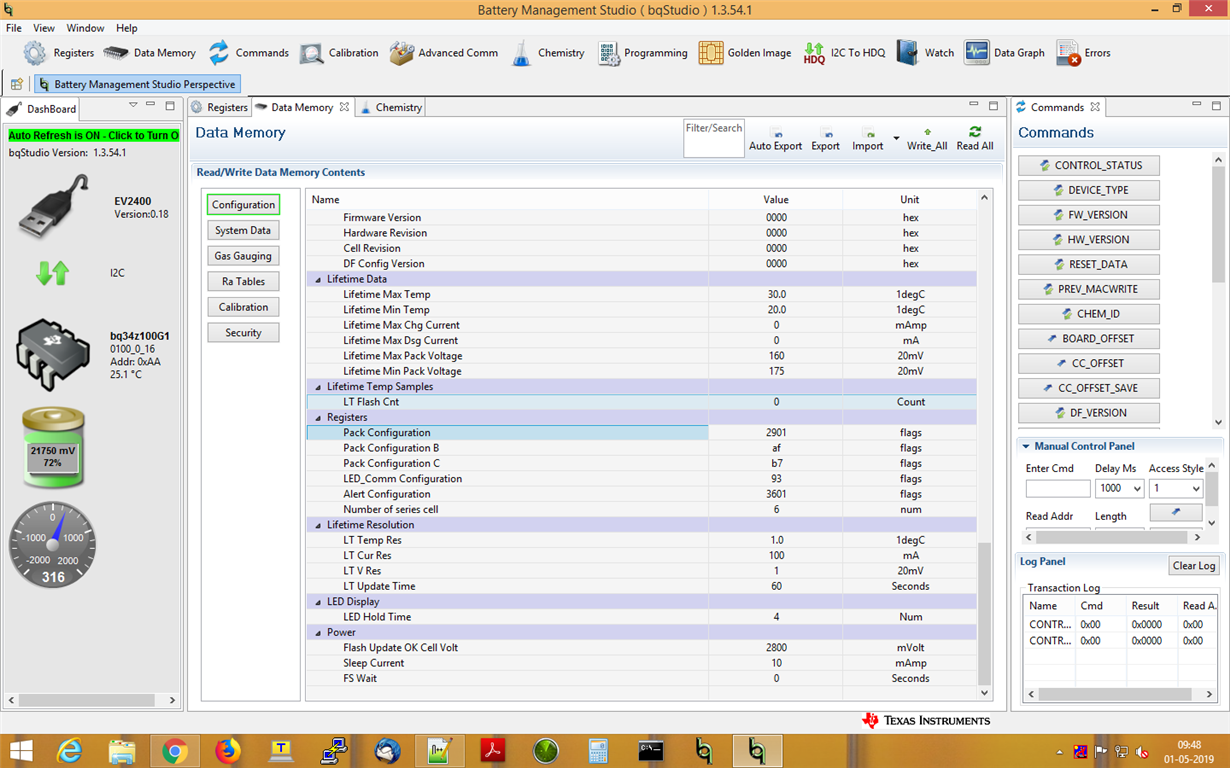Open Firefox from the taskbar
Viewport: 1230px width, 768px height.
tap(228, 751)
